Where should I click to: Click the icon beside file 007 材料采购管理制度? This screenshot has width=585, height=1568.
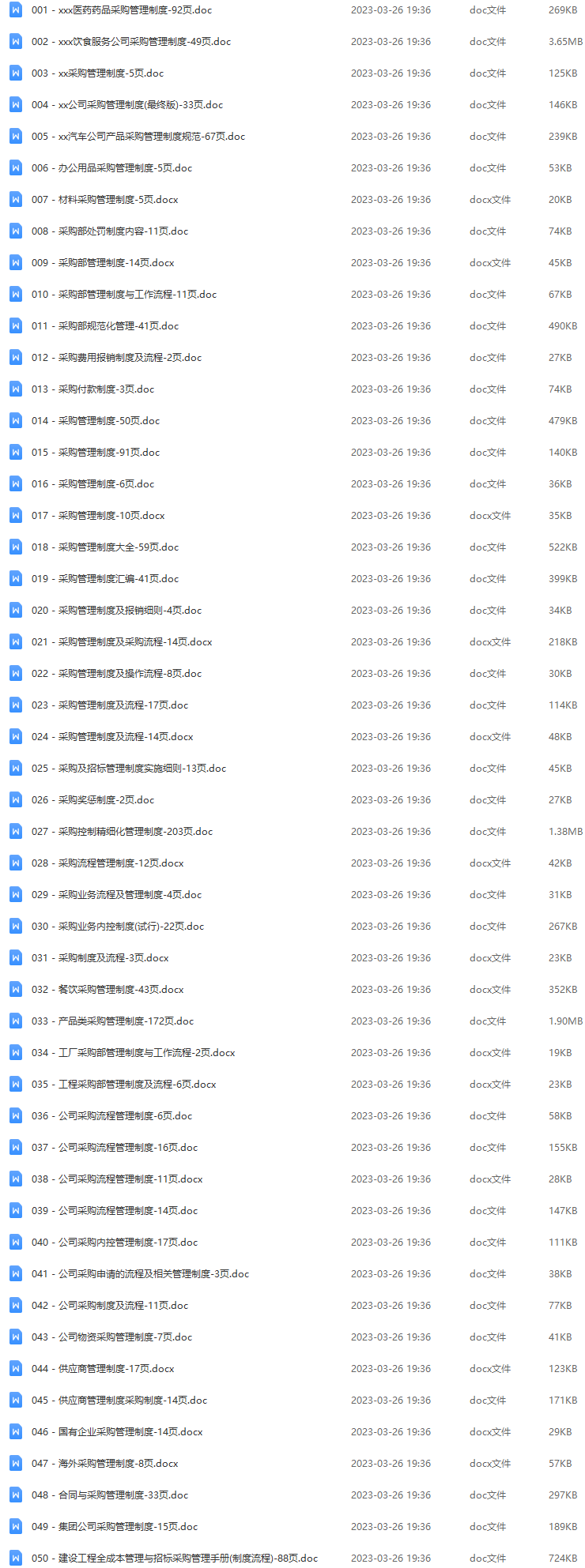(x=16, y=200)
